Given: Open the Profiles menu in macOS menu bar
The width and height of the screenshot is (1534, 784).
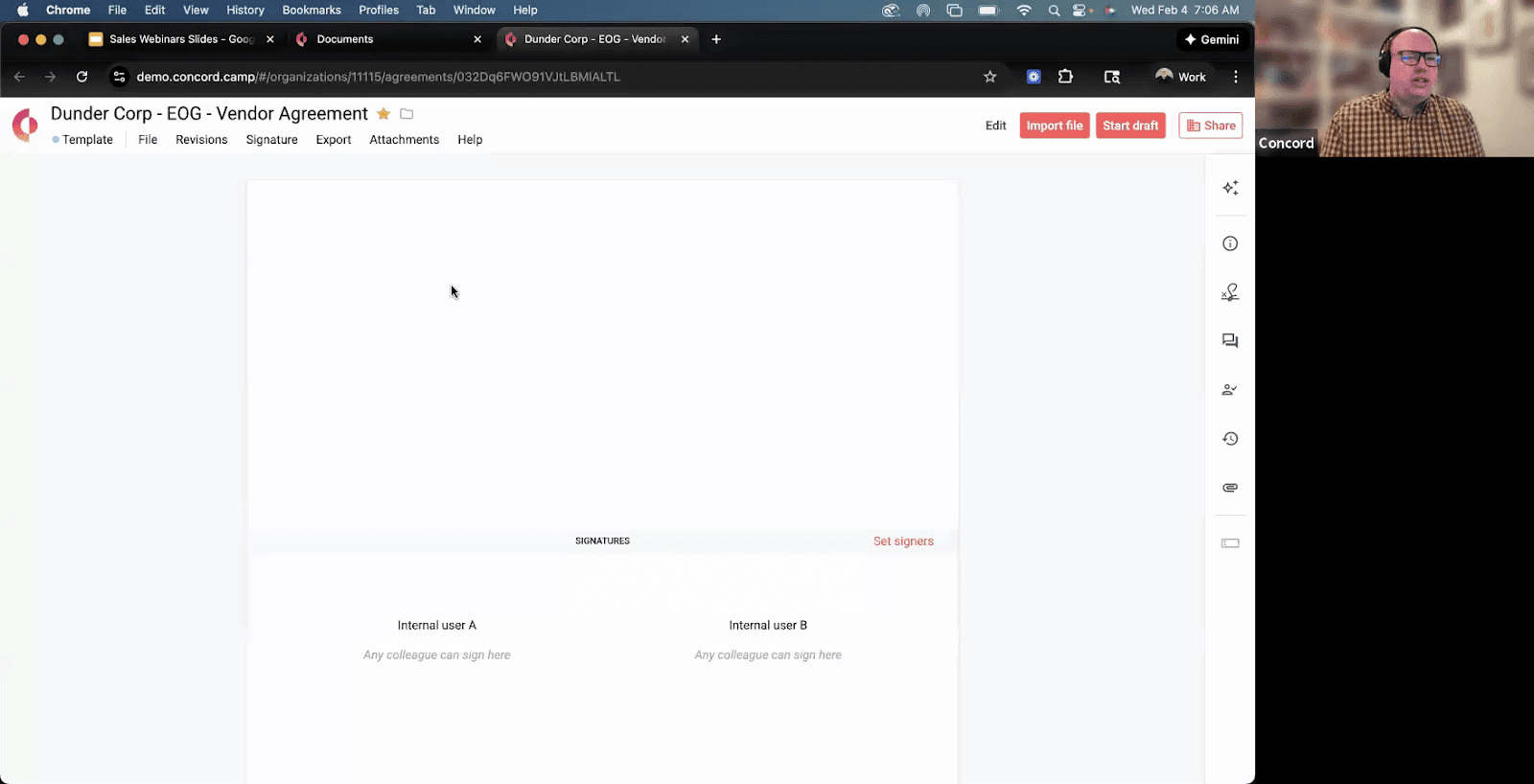Looking at the screenshot, I should click(x=379, y=11).
